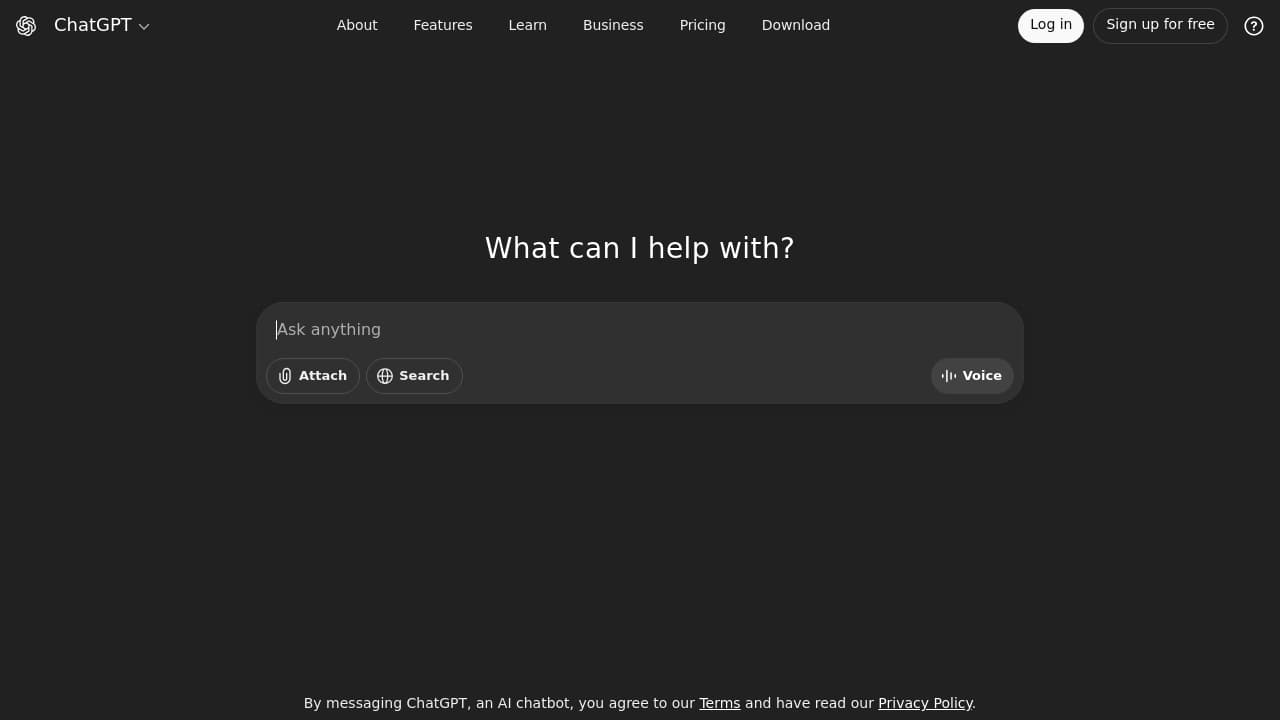The height and width of the screenshot is (720, 1280).
Task: Expand the ChatGPT model dropdown
Action: tap(143, 26)
